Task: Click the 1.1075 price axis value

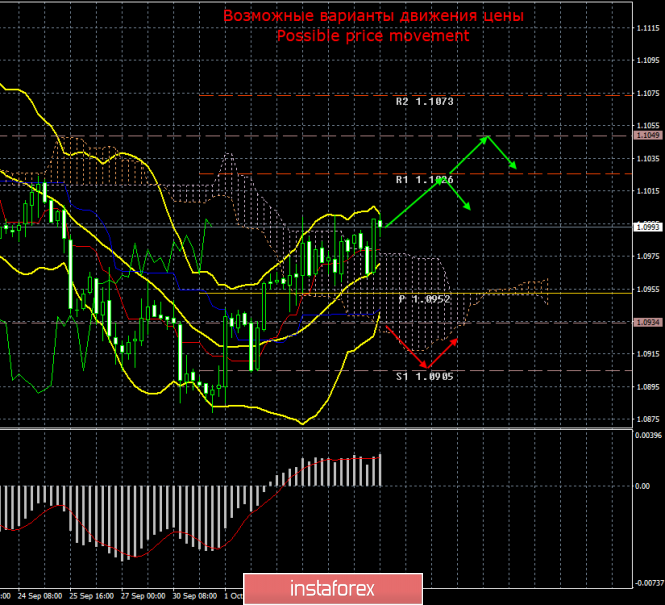Action: point(648,93)
